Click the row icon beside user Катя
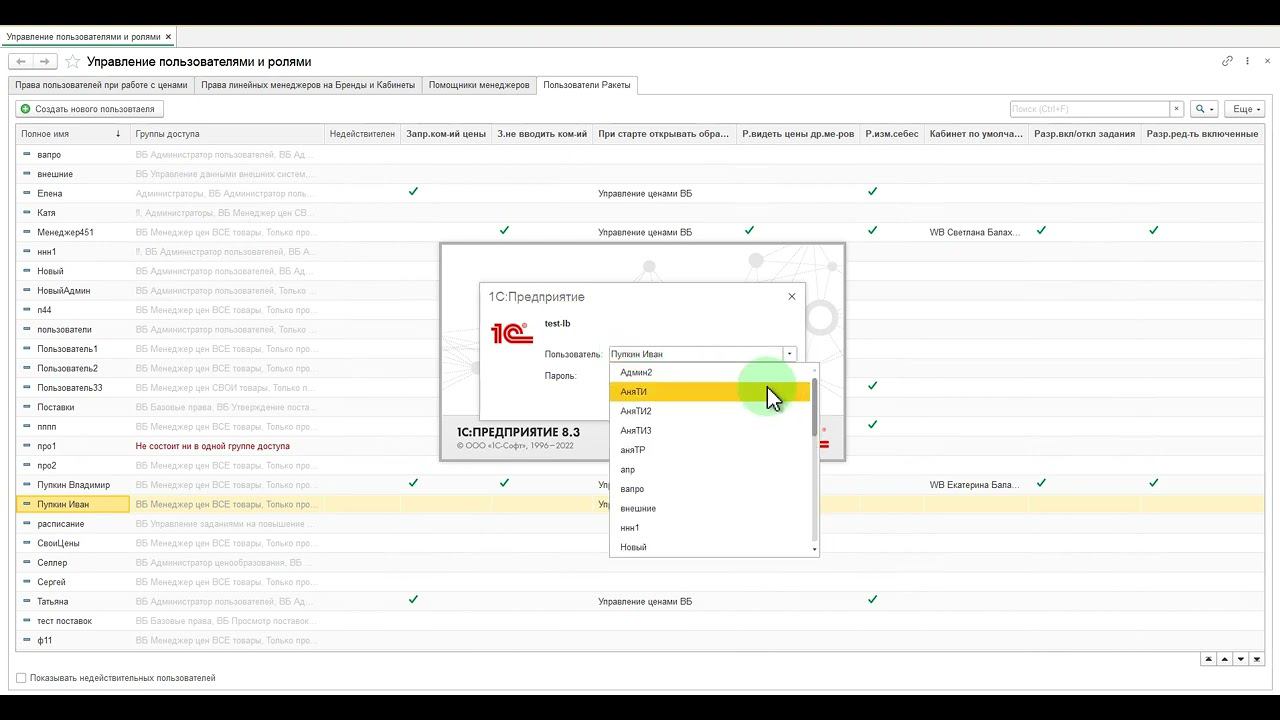The width and height of the screenshot is (1280, 720). click(x=27, y=213)
